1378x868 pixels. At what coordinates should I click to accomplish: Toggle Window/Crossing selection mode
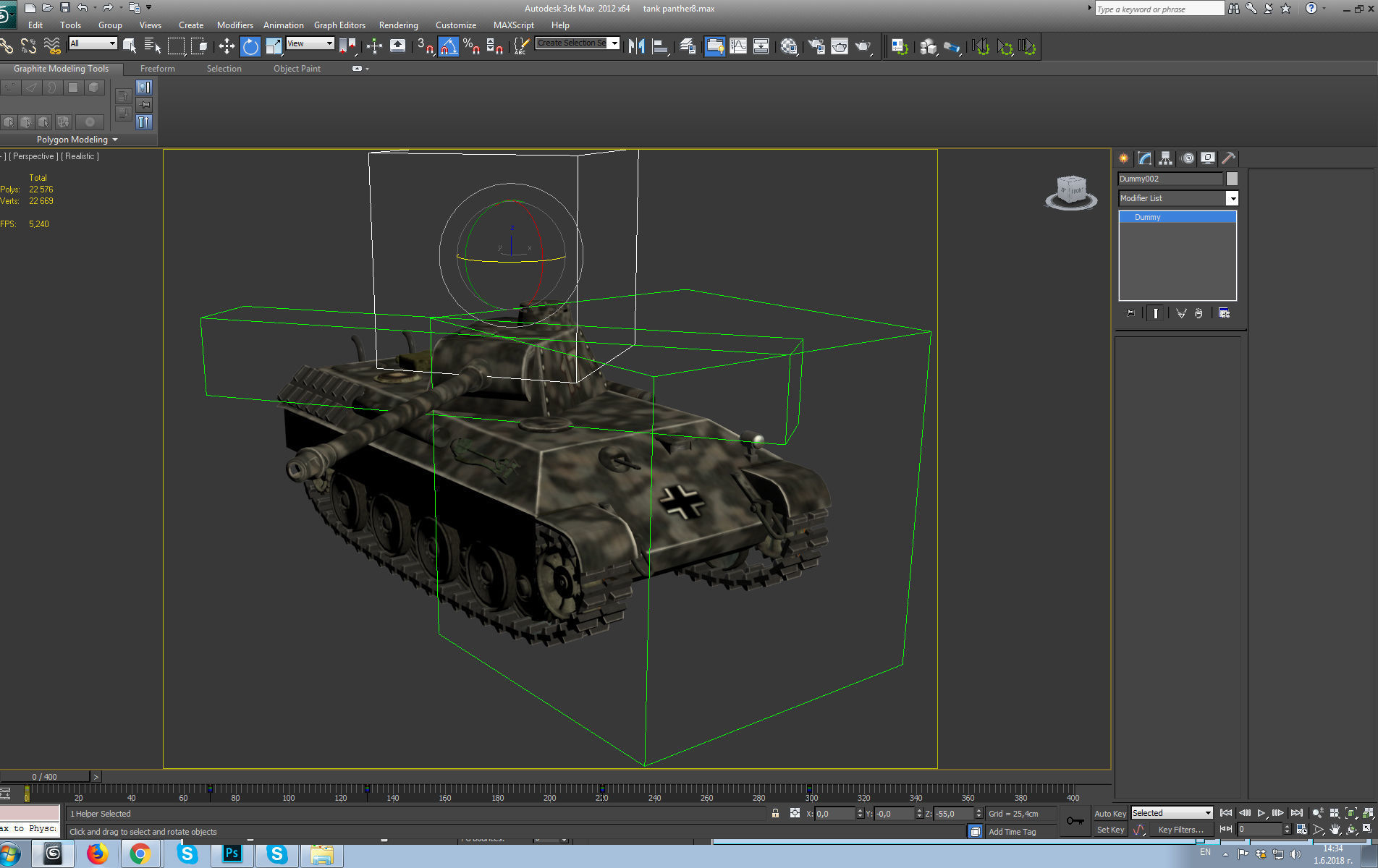pos(199,46)
